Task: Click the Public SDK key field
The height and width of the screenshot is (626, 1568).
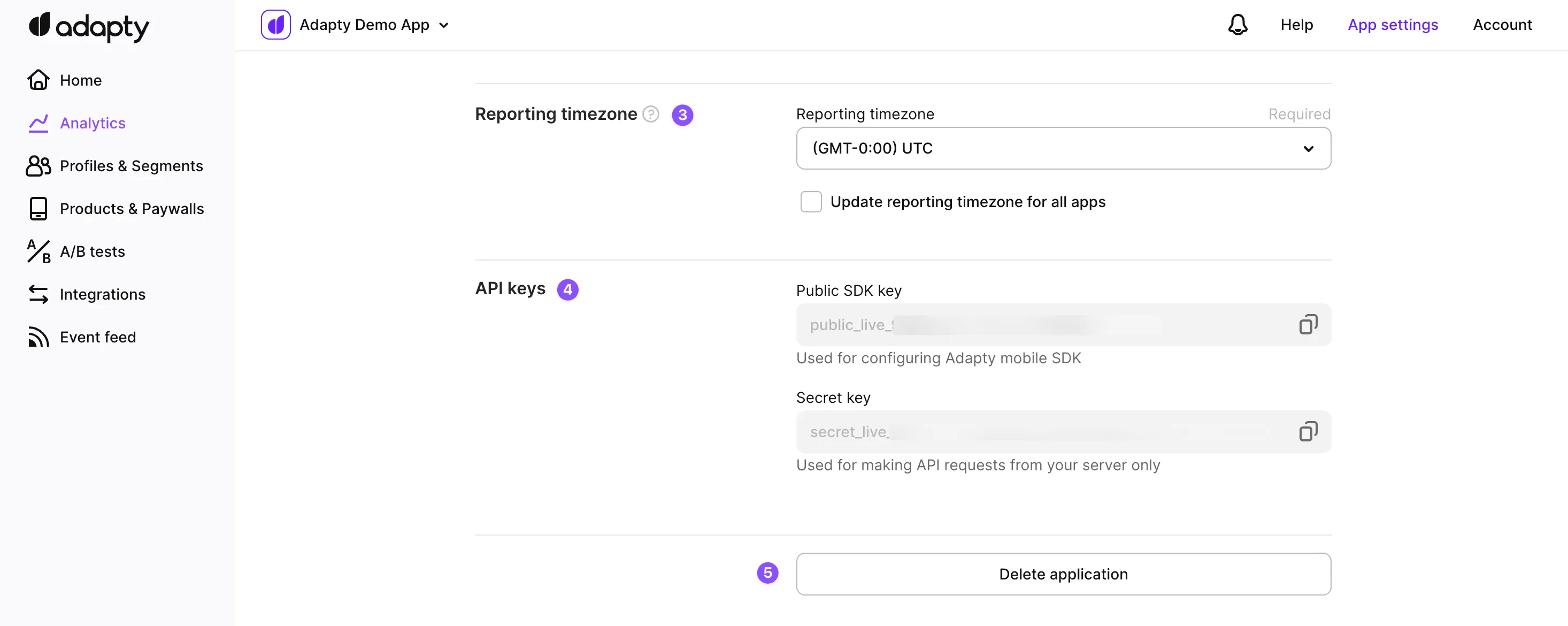Action: (x=1035, y=325)
